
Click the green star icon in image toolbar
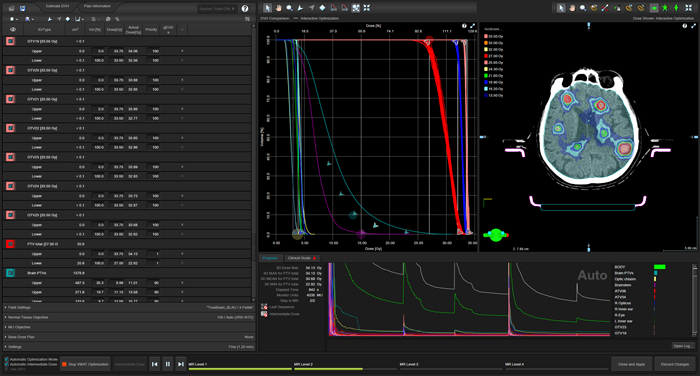tap(665, 8)
